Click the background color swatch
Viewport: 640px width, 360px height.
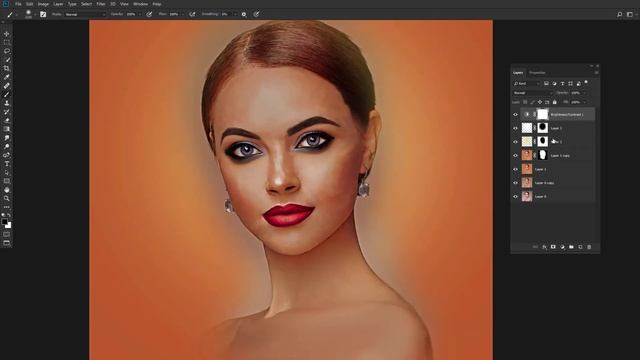[x=9, y=225]
